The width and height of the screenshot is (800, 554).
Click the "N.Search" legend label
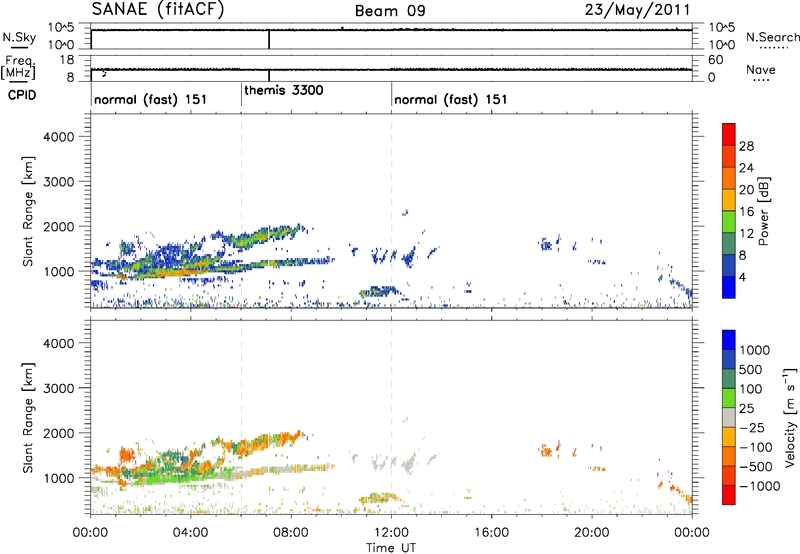(x=773, y=37)
